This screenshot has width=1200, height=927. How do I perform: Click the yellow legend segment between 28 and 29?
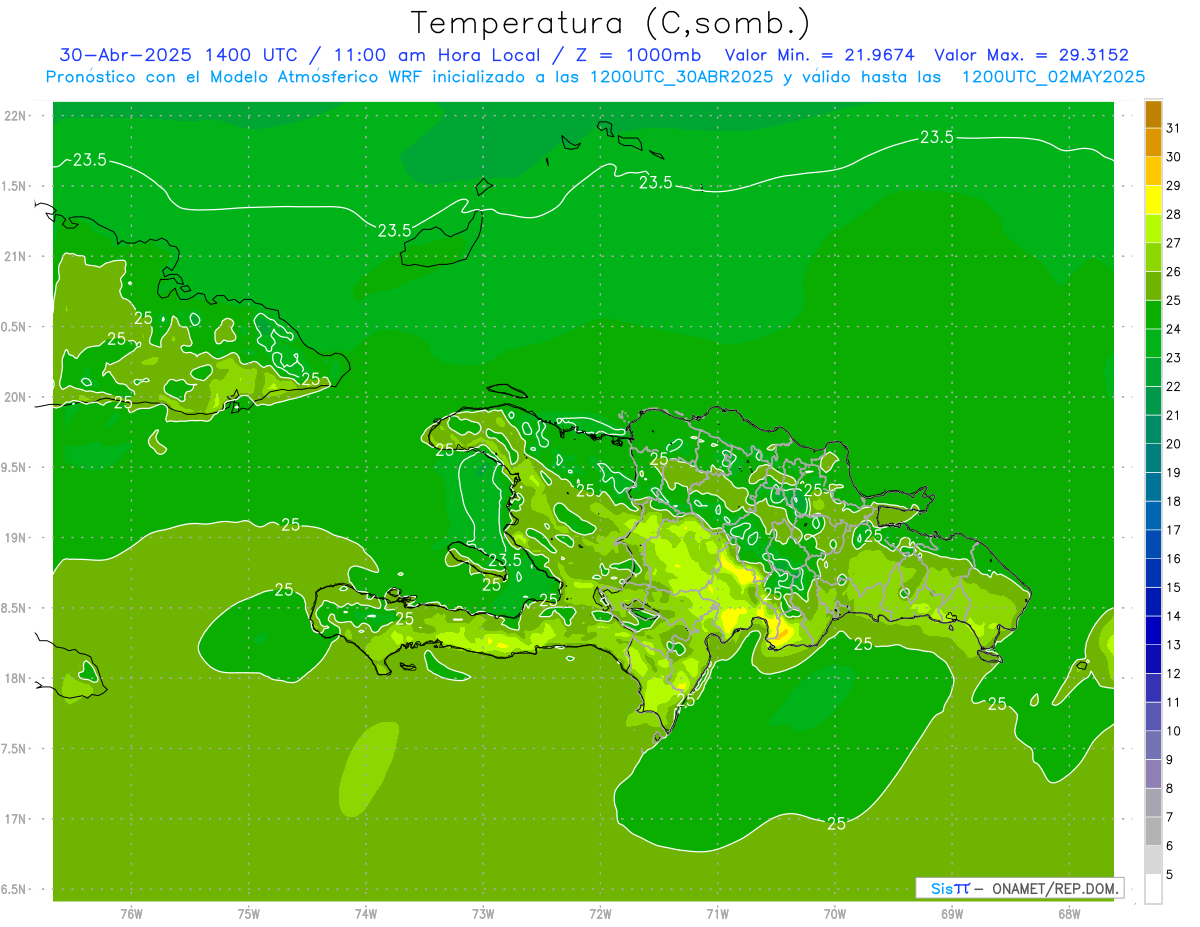pos(1153,200)
